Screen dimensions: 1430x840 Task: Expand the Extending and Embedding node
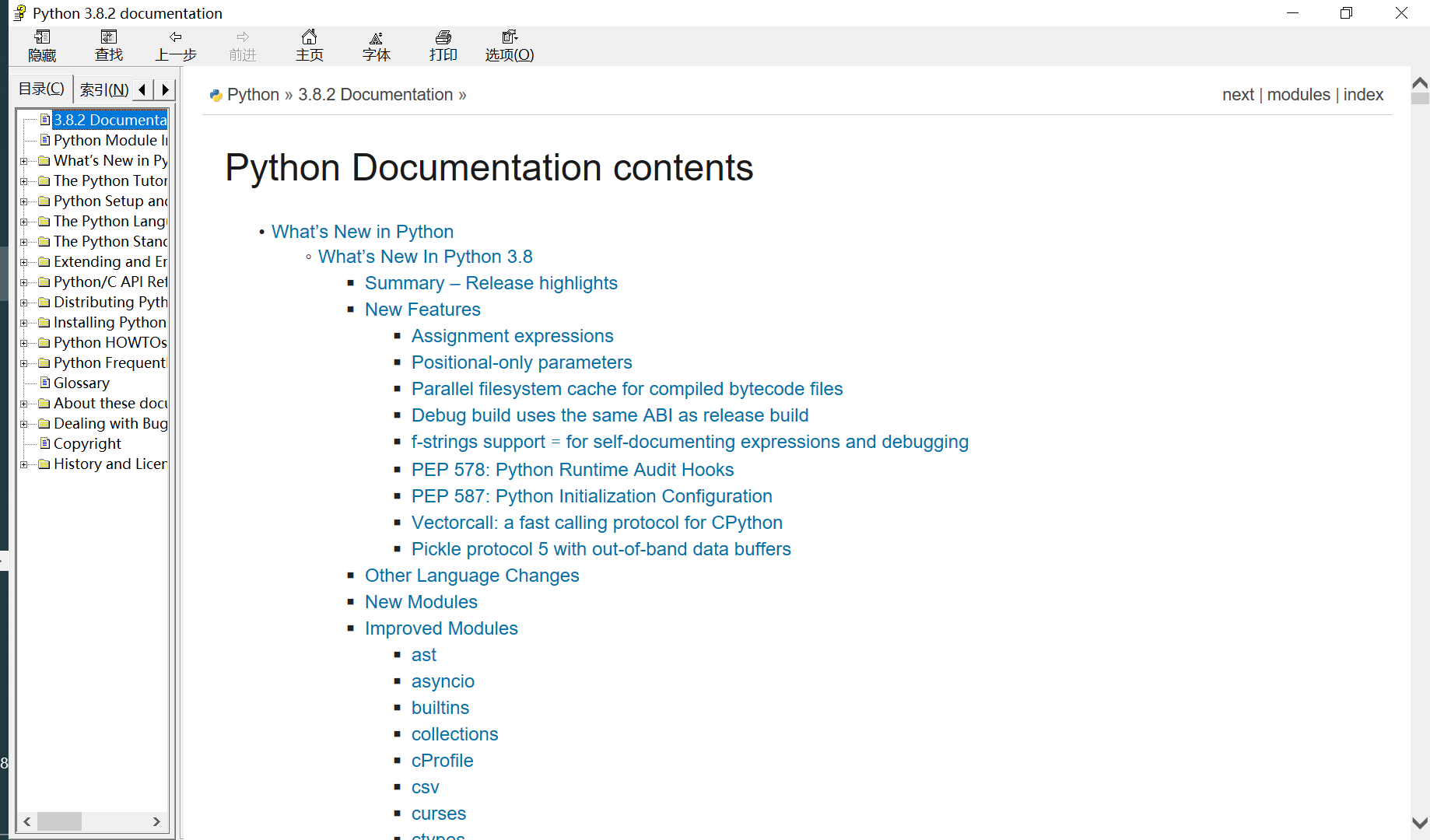click(x=24, y=262)
